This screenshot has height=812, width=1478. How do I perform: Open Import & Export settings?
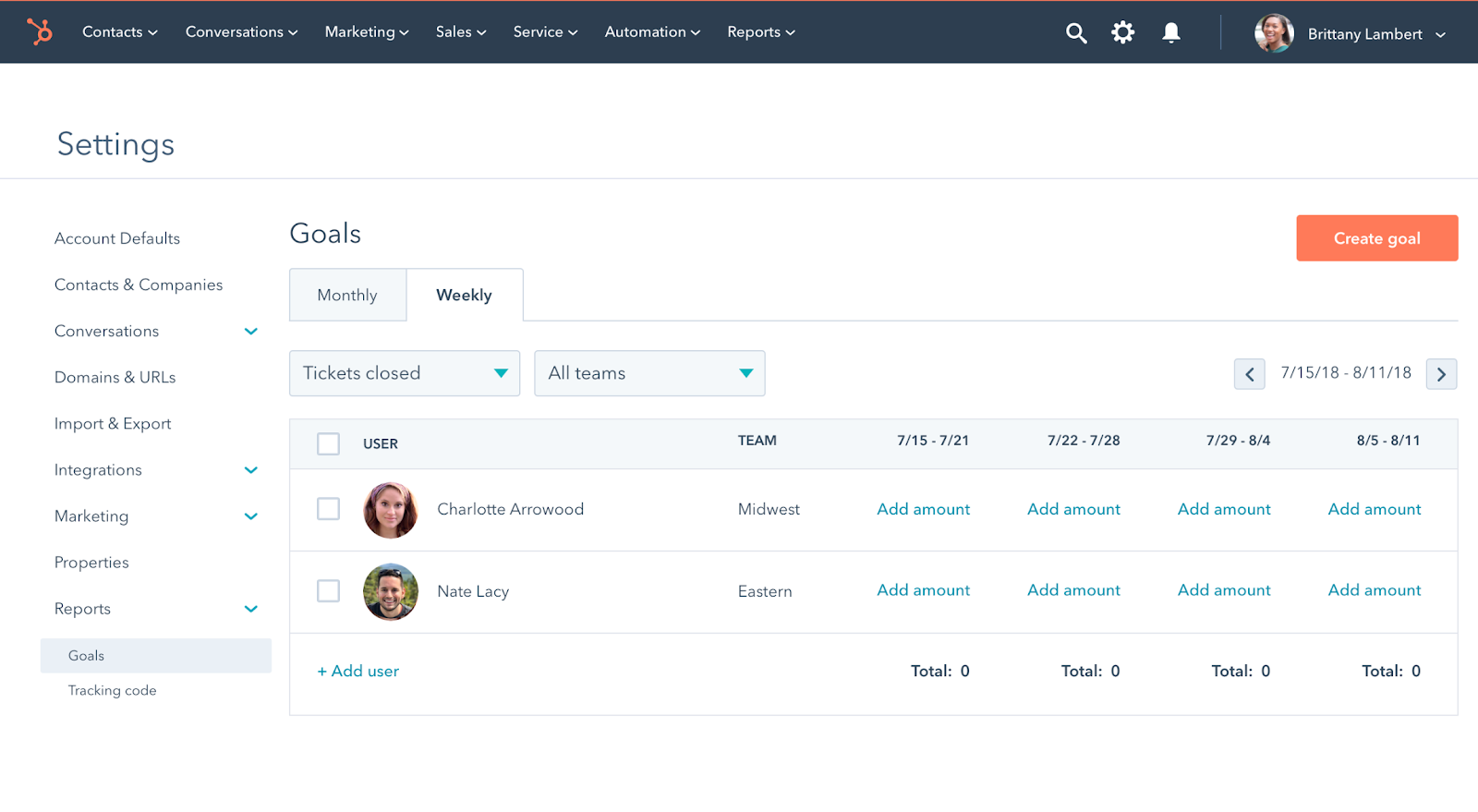[x=113, y=423]
